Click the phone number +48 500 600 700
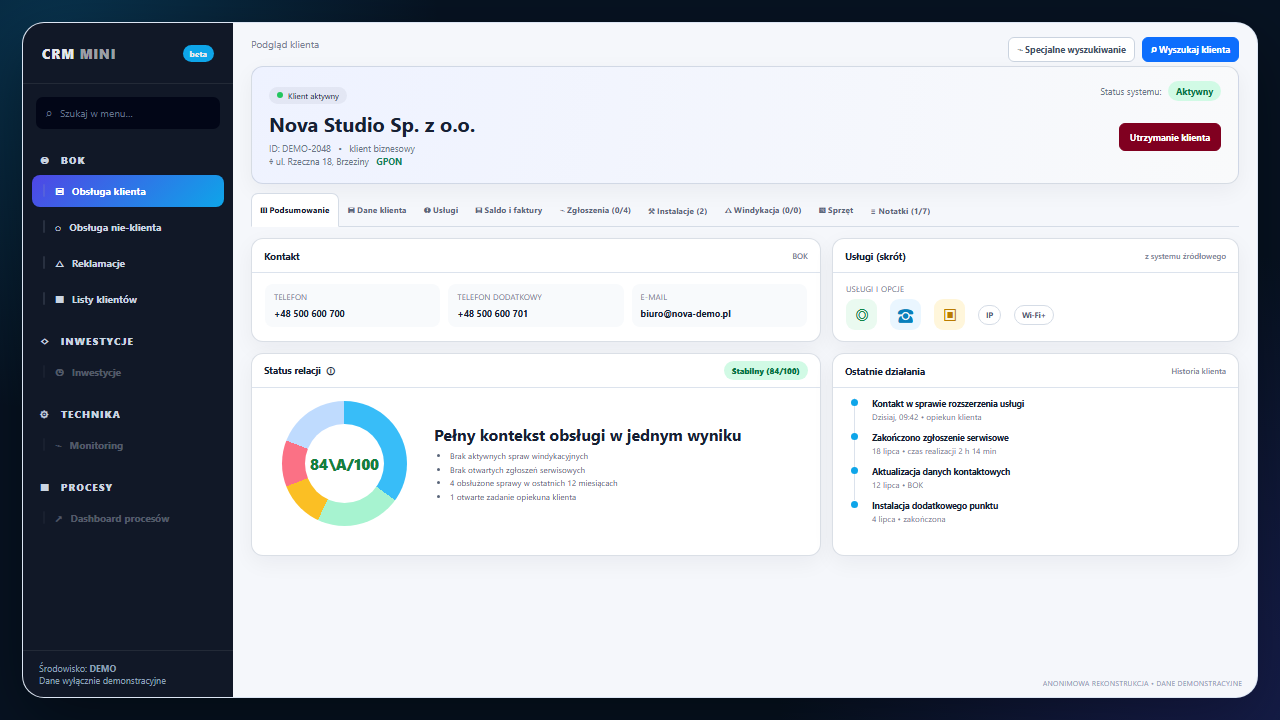This screenshot has width=1280, height=720. 310,313
